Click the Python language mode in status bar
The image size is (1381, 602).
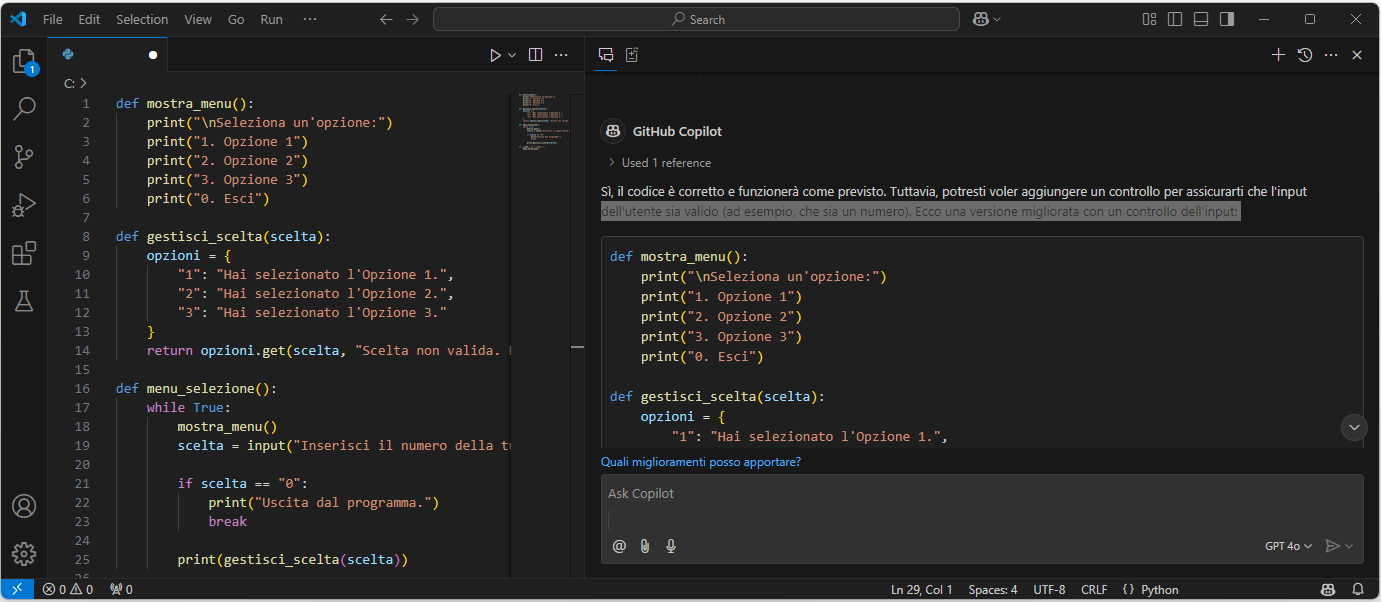pyautogui.click(x=1159, y=590)
